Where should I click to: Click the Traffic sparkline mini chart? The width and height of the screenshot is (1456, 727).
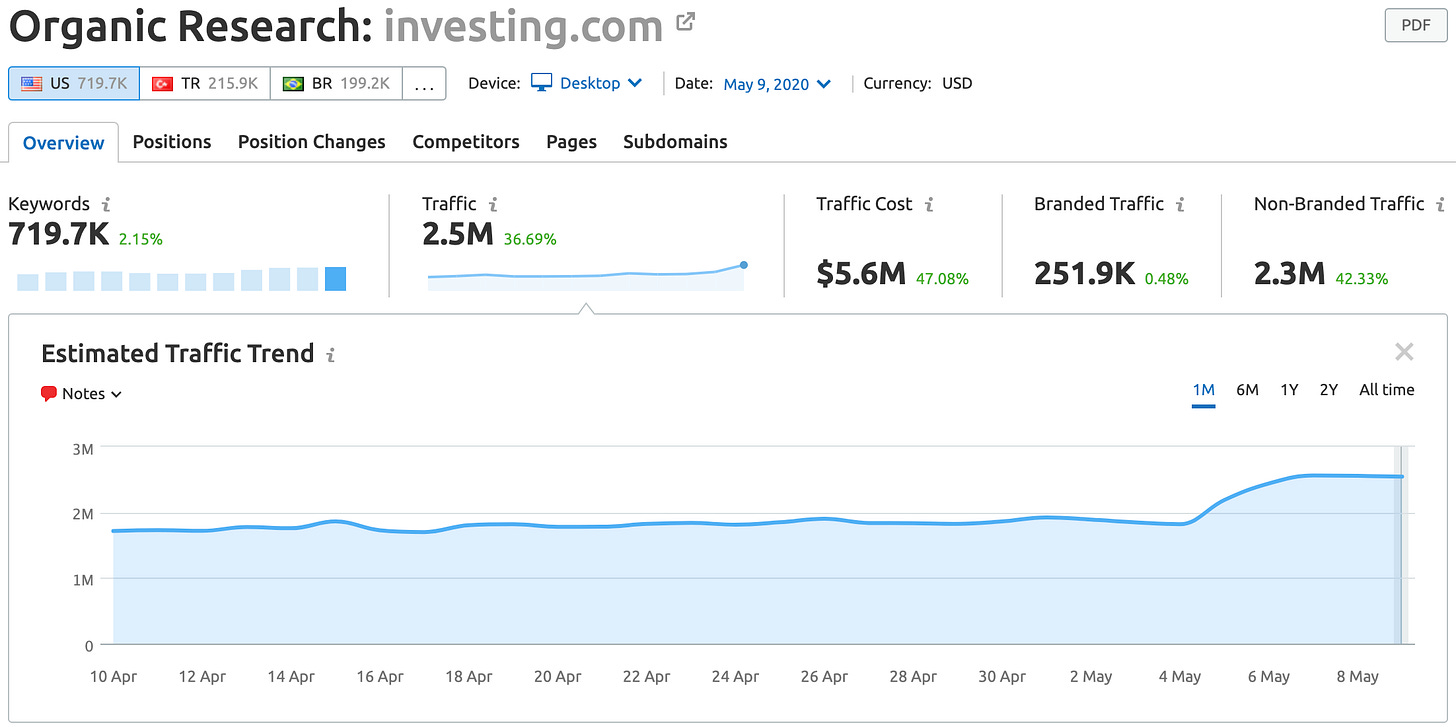click(x=586, y=276)
